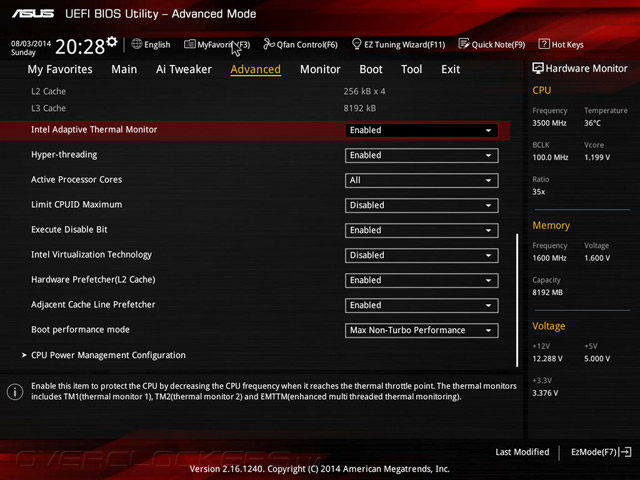Switch to the Tool tab
Viewport: 640px width, 480px height.
(411, 69)
